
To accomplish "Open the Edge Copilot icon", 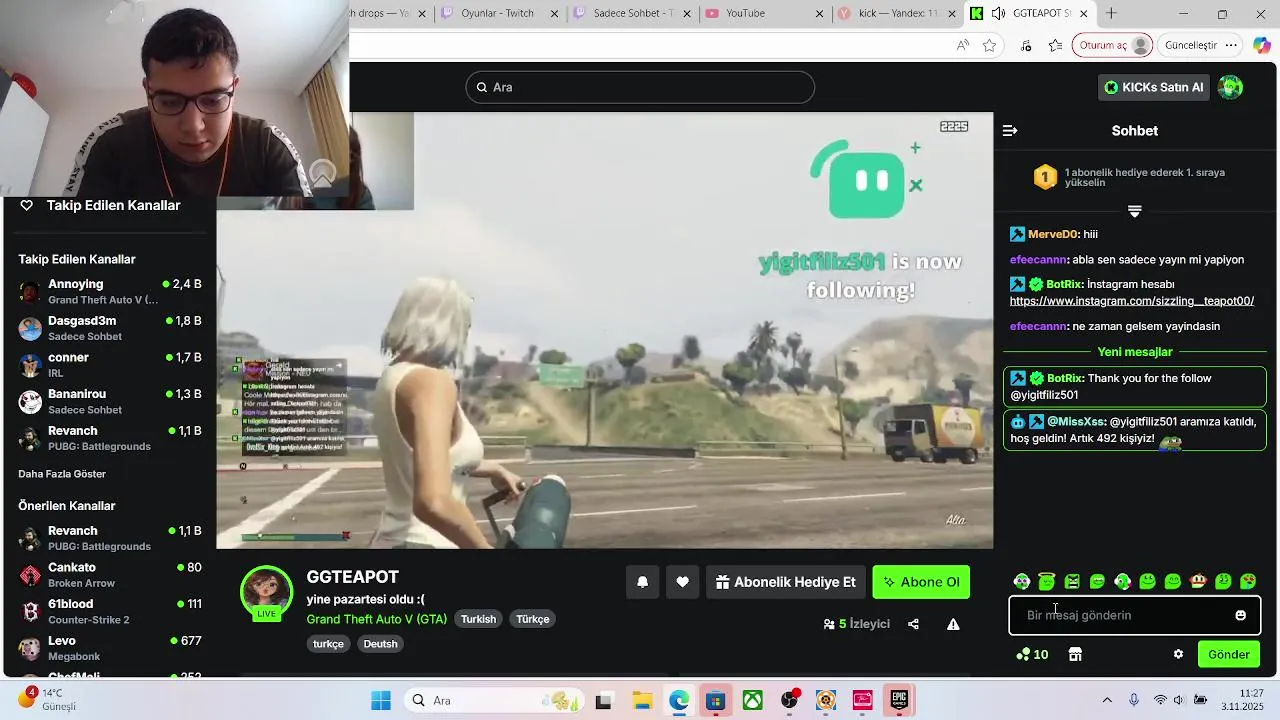I will click(1262, 45).
